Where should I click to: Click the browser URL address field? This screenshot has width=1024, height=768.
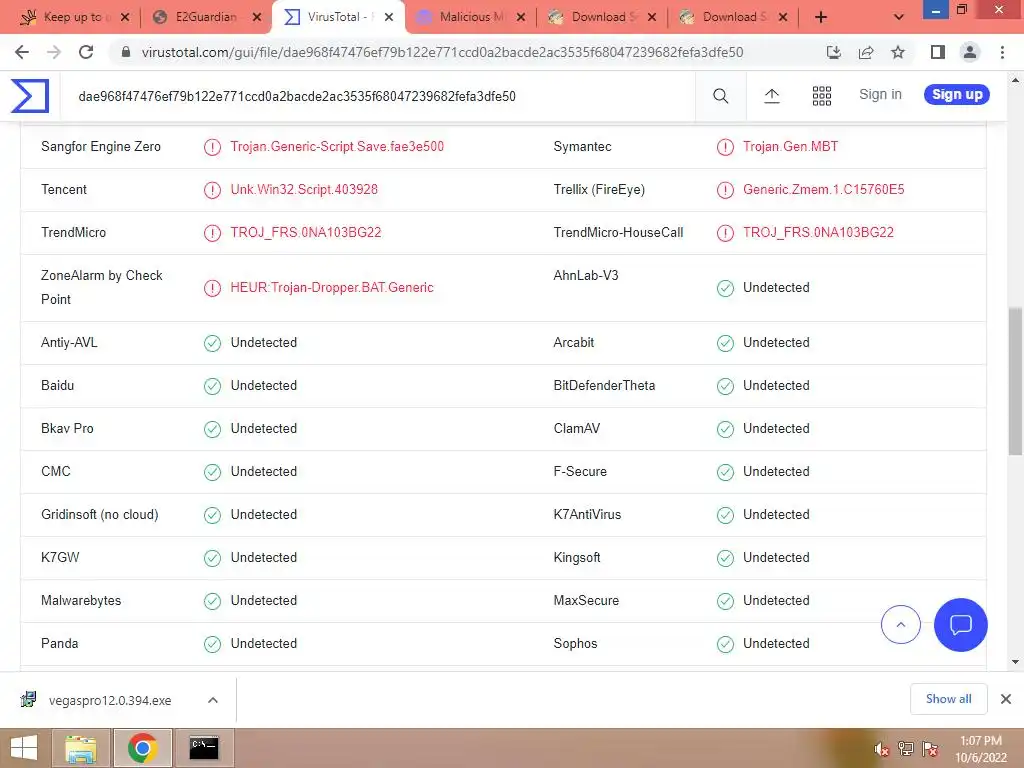pos(442,52)
